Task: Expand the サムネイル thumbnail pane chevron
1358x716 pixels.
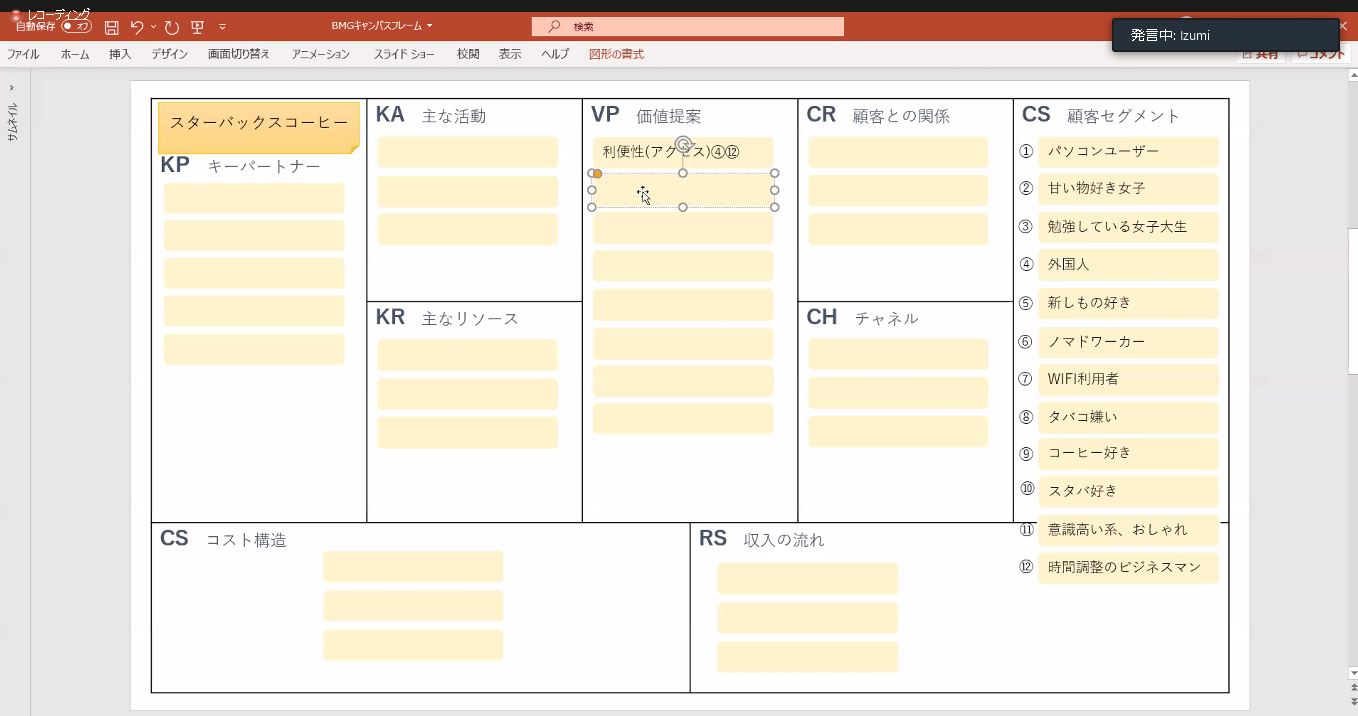Action: pyautogui.click(x=11, y=88)
